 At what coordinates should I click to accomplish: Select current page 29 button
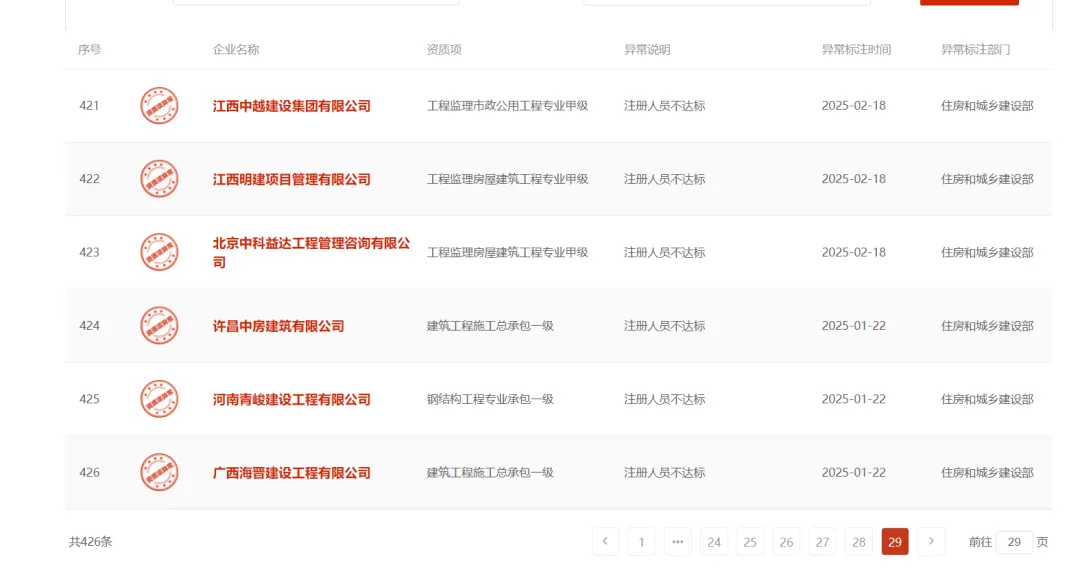click(895, 542)
